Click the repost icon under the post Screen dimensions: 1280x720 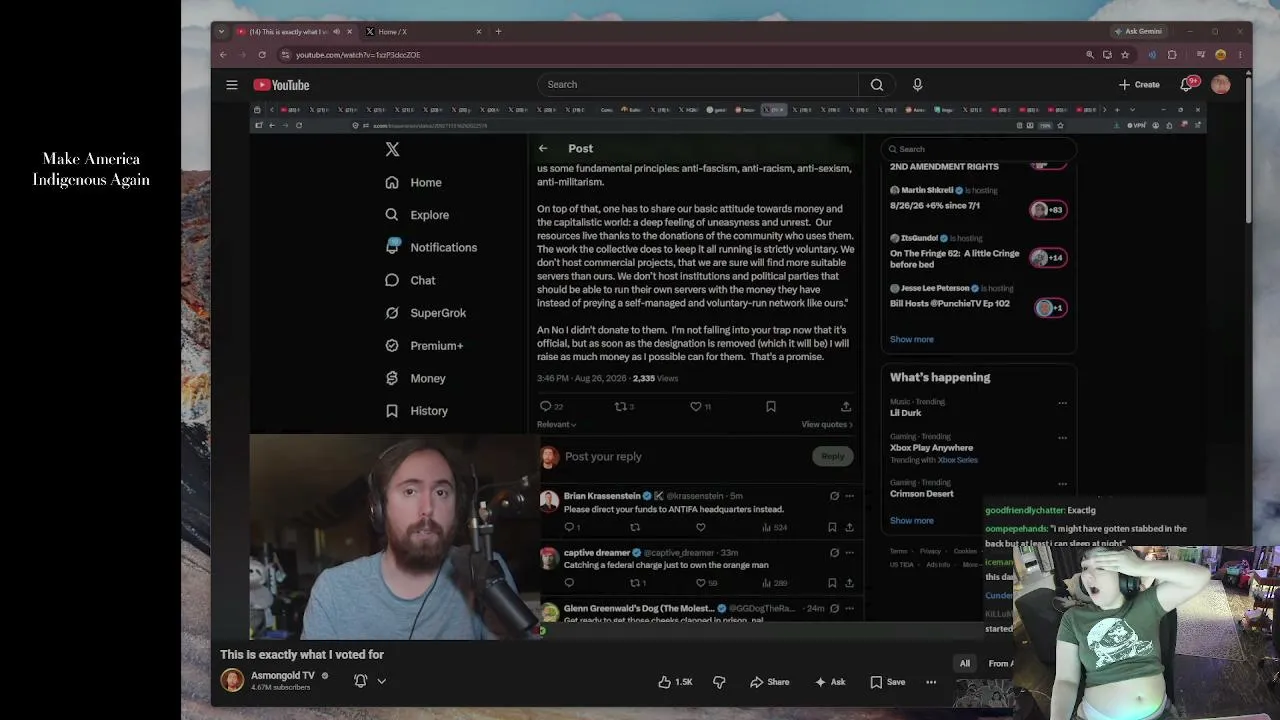(x=620, y=406)
